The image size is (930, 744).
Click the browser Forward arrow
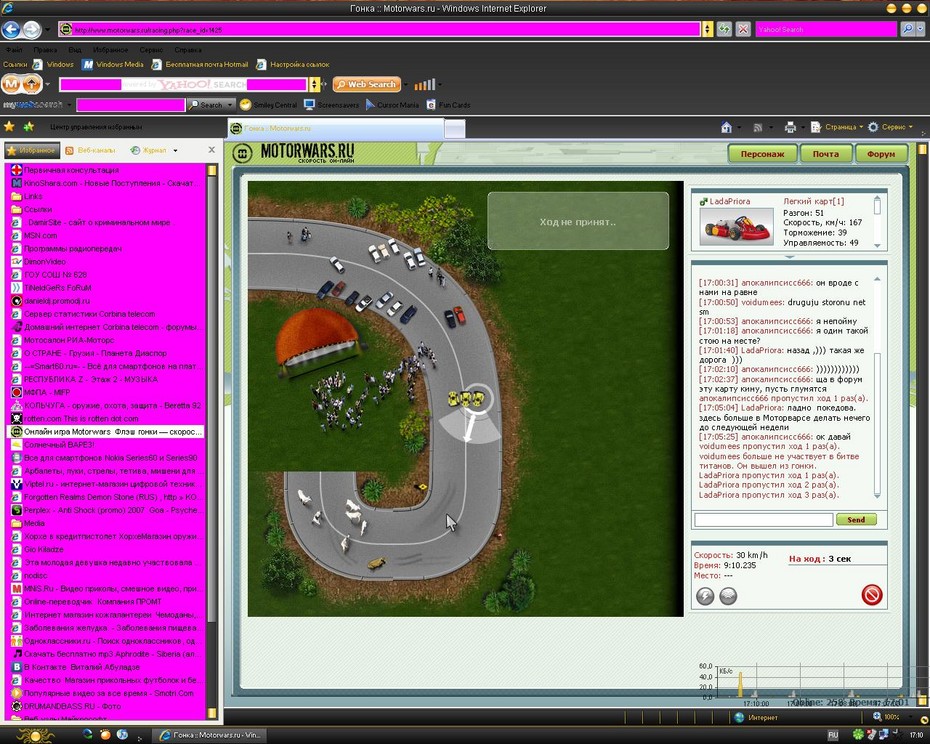click(31, 29)
